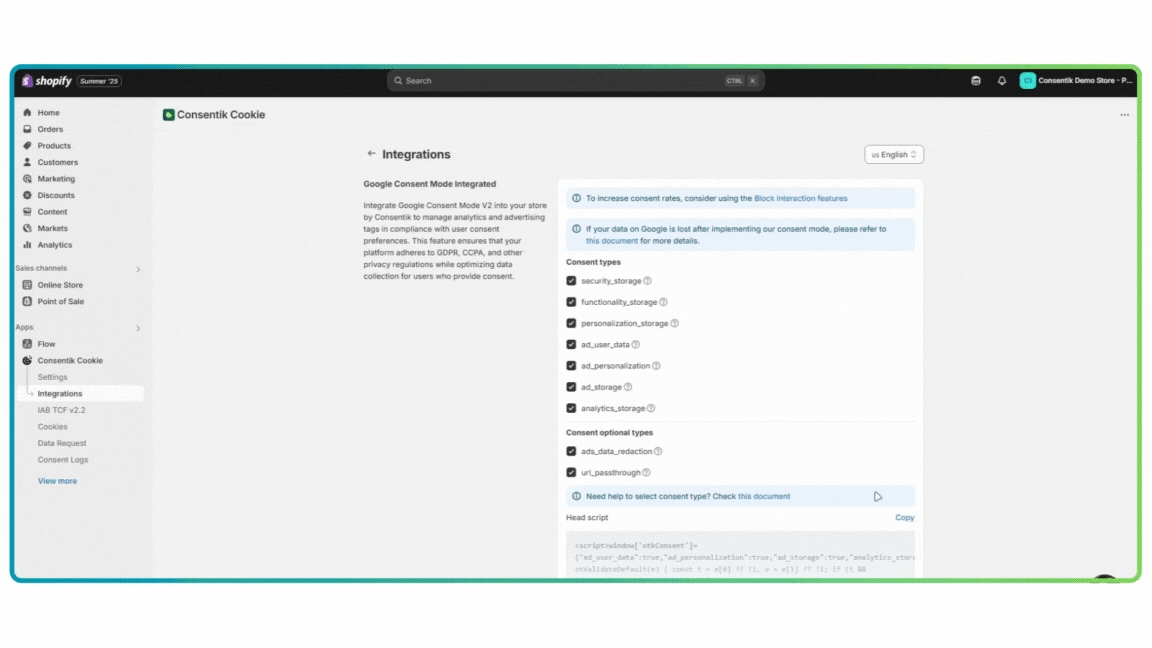Screen dimensions: 1152x648
Task: Disable the ad_personalization checkbox
Action: point(571,366)
